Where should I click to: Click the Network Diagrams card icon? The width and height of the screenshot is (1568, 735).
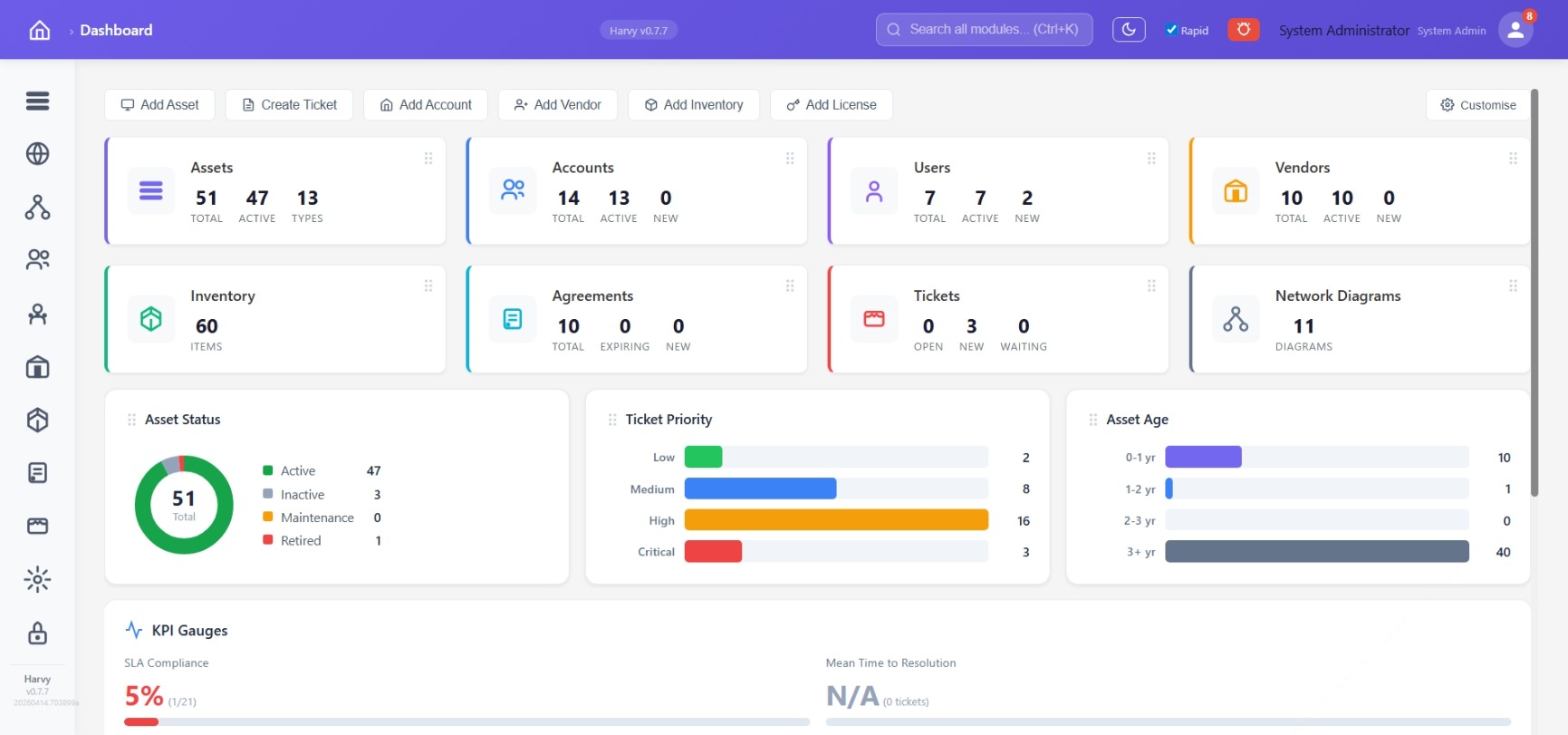click(1236, 319)
